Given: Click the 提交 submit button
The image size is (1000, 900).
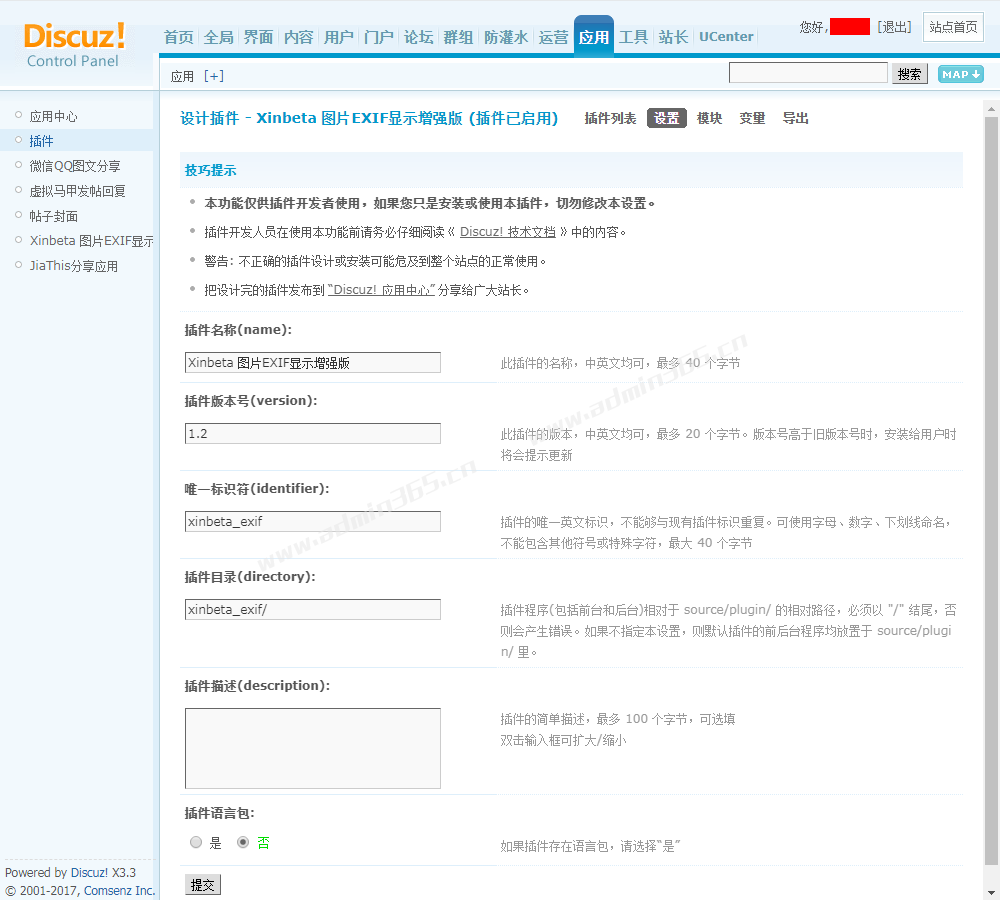Looking at the screenshot, I should click(203, 885).
